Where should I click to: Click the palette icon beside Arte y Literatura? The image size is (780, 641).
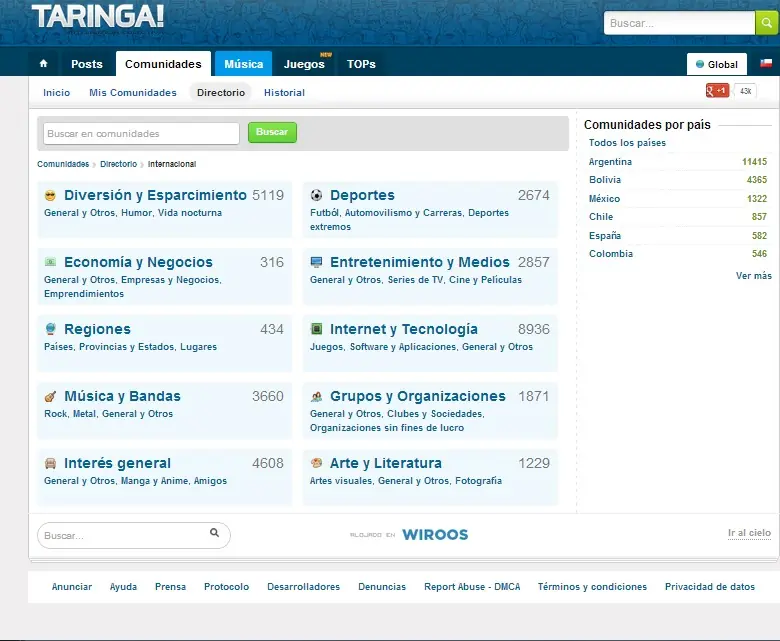[x=316, y=463]
